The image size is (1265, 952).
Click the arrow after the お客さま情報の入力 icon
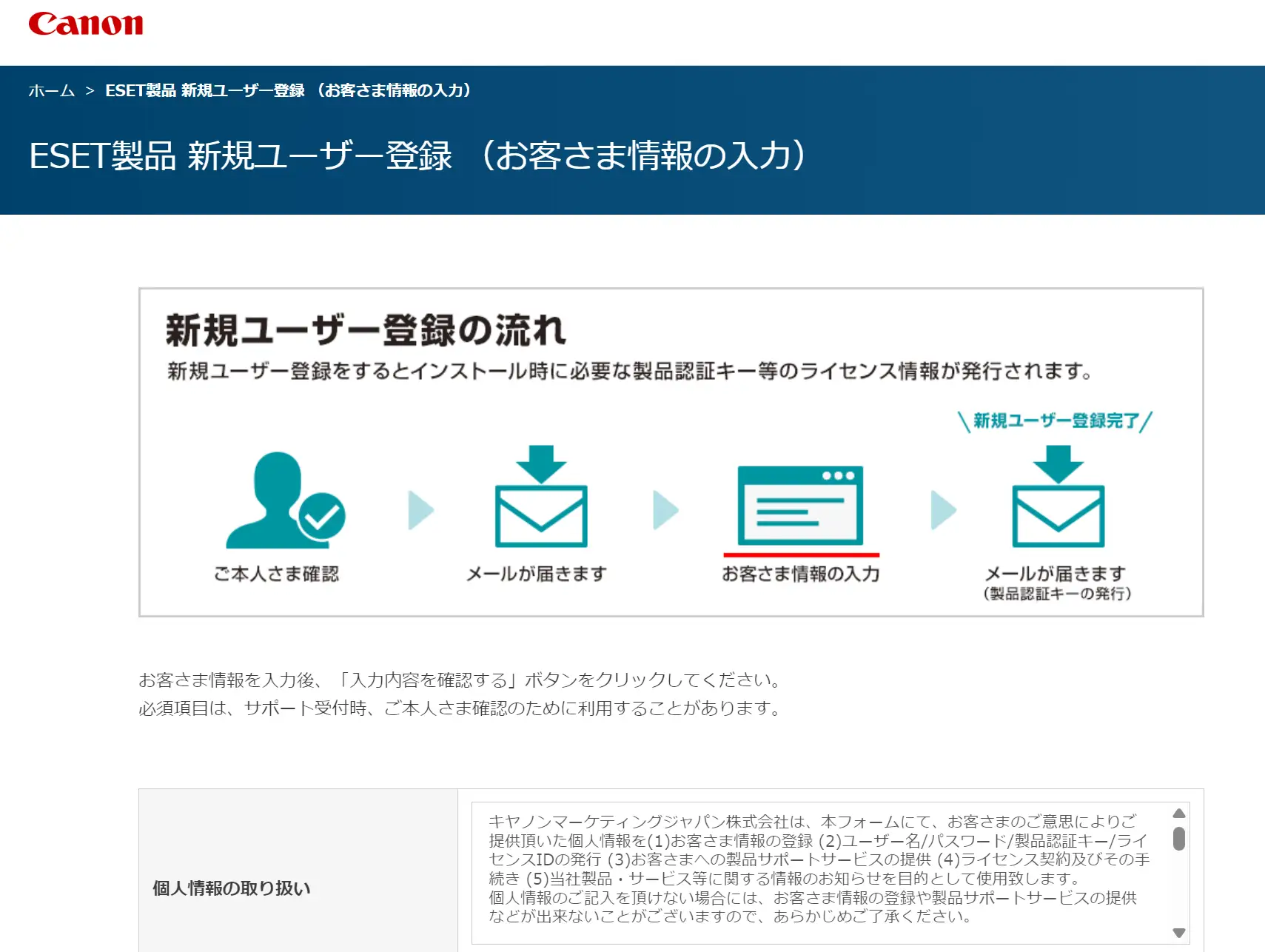(x=943, y=510)
